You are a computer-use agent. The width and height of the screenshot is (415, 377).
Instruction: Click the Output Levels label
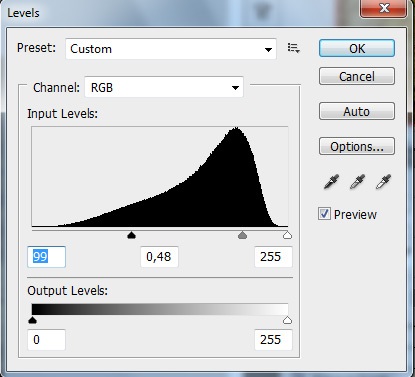coord(67,291)
